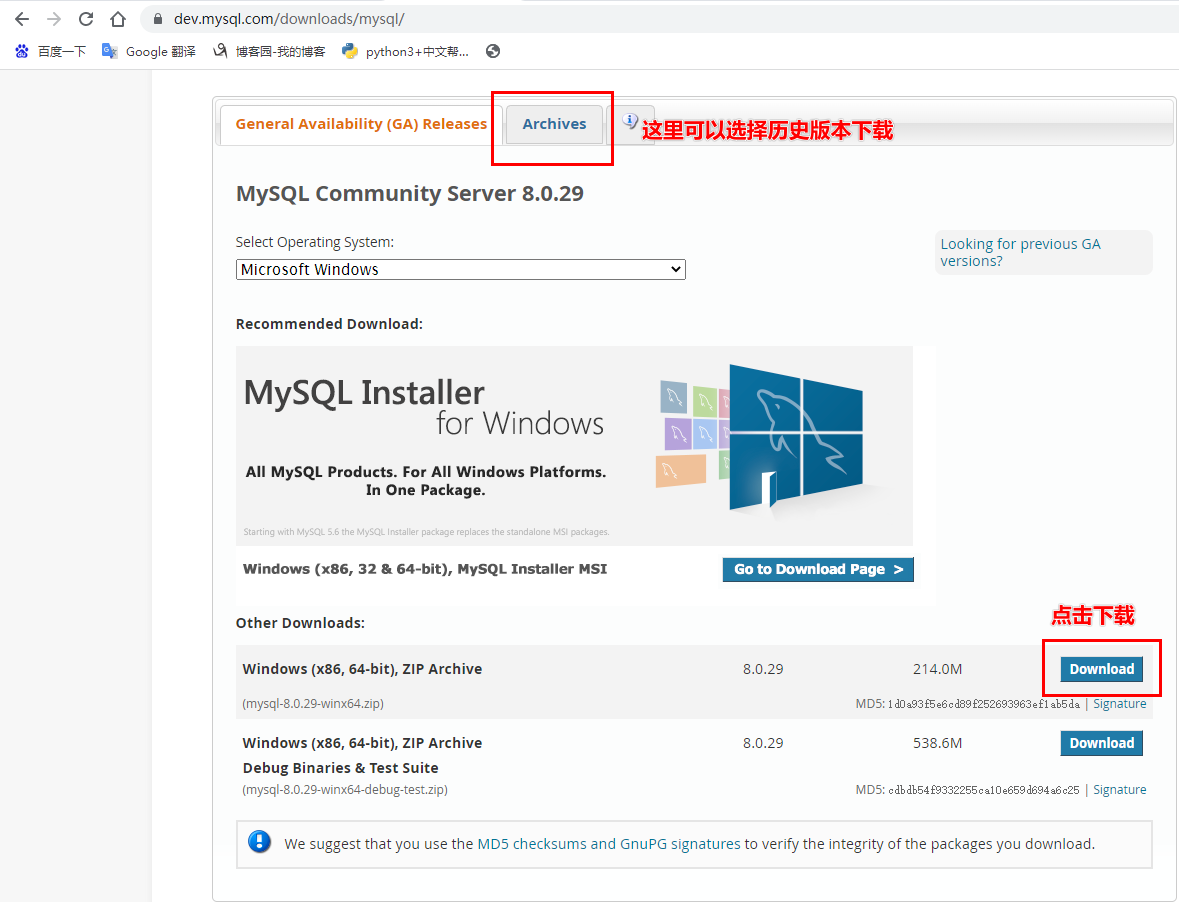Open MD5 checksums and GnuPG signatures link
Image resolution: width=1179 pixels, height=902 pixels.
609,844
